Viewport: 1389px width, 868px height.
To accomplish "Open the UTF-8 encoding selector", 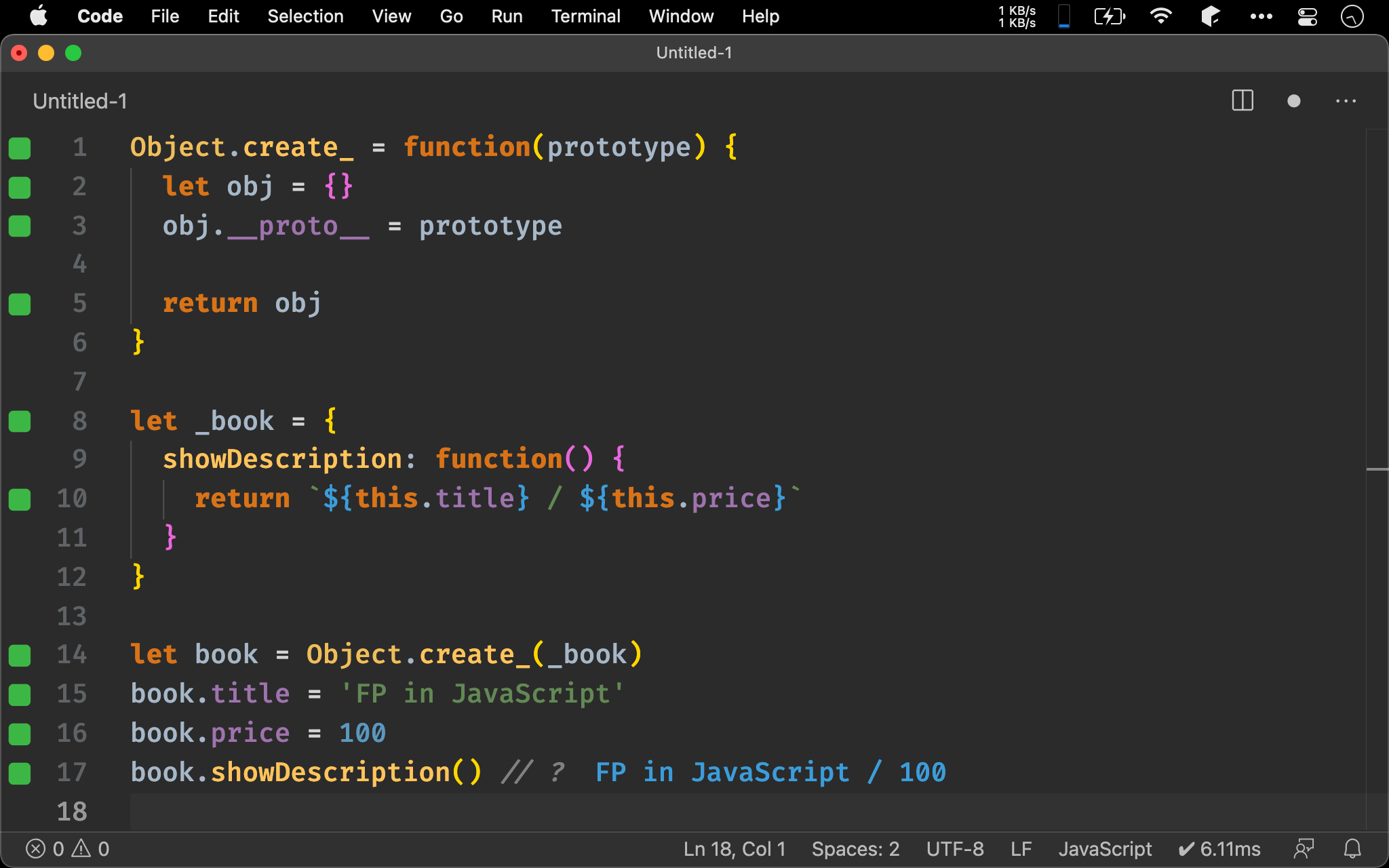I will click(x=954, y=848).
